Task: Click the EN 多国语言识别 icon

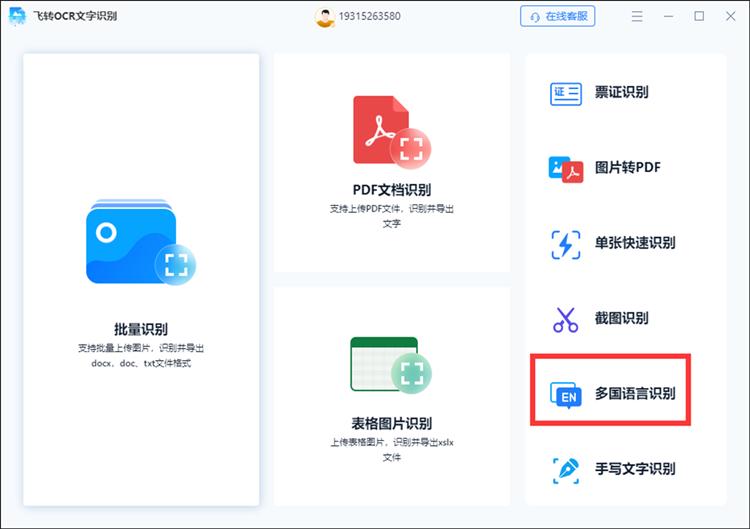Action: pos(565,395)
